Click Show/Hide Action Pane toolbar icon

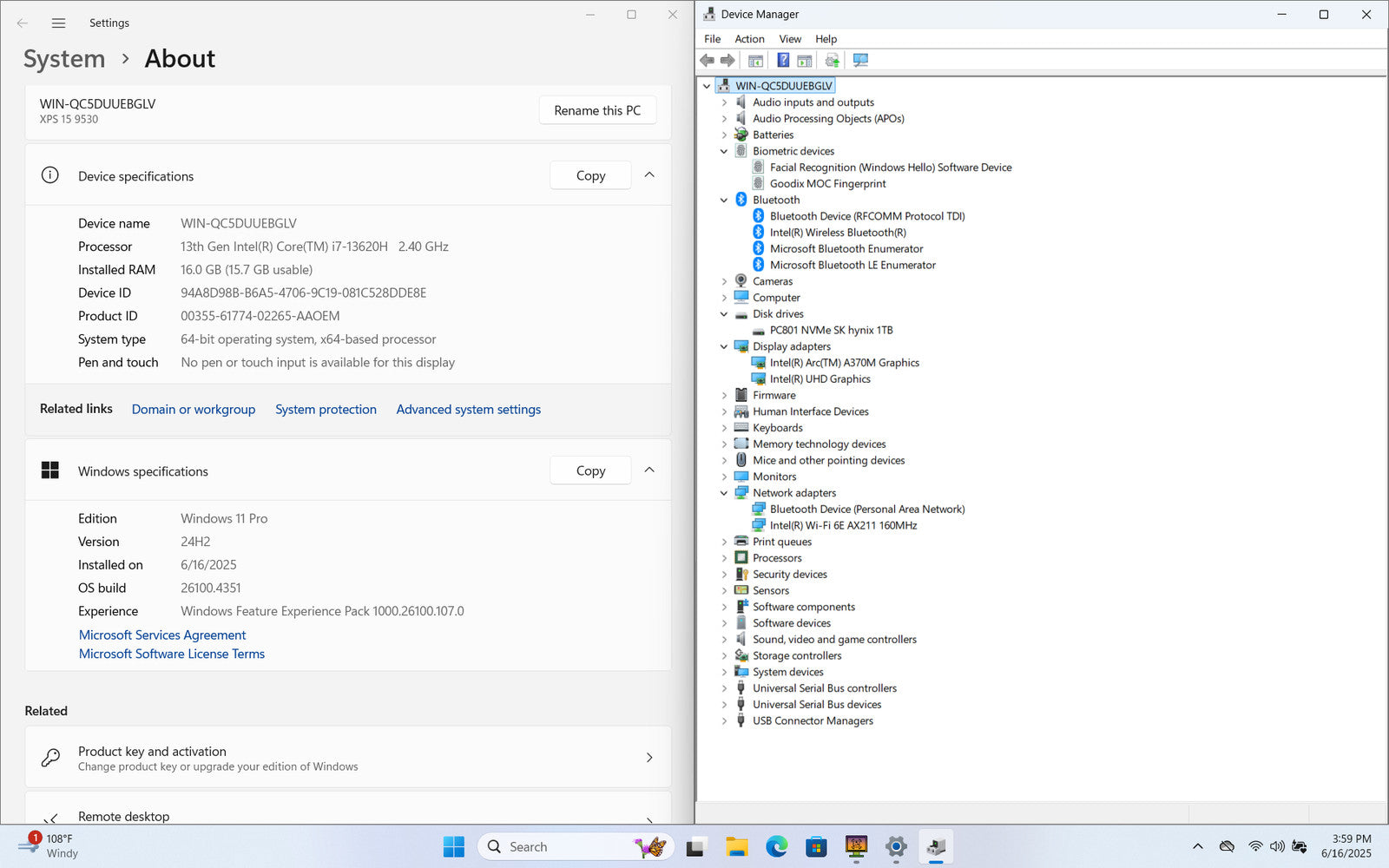click(805, 61)
